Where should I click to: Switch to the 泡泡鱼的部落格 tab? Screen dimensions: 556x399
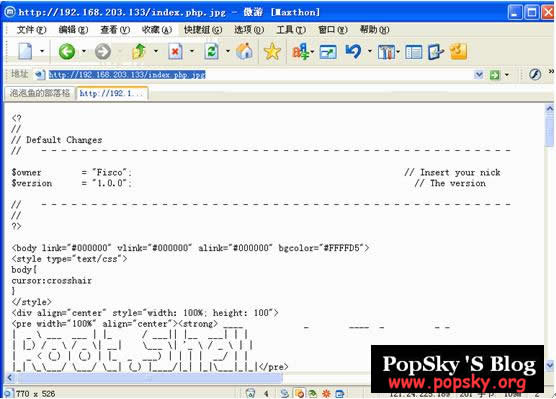pyautogui.click(x=40, y=93)
